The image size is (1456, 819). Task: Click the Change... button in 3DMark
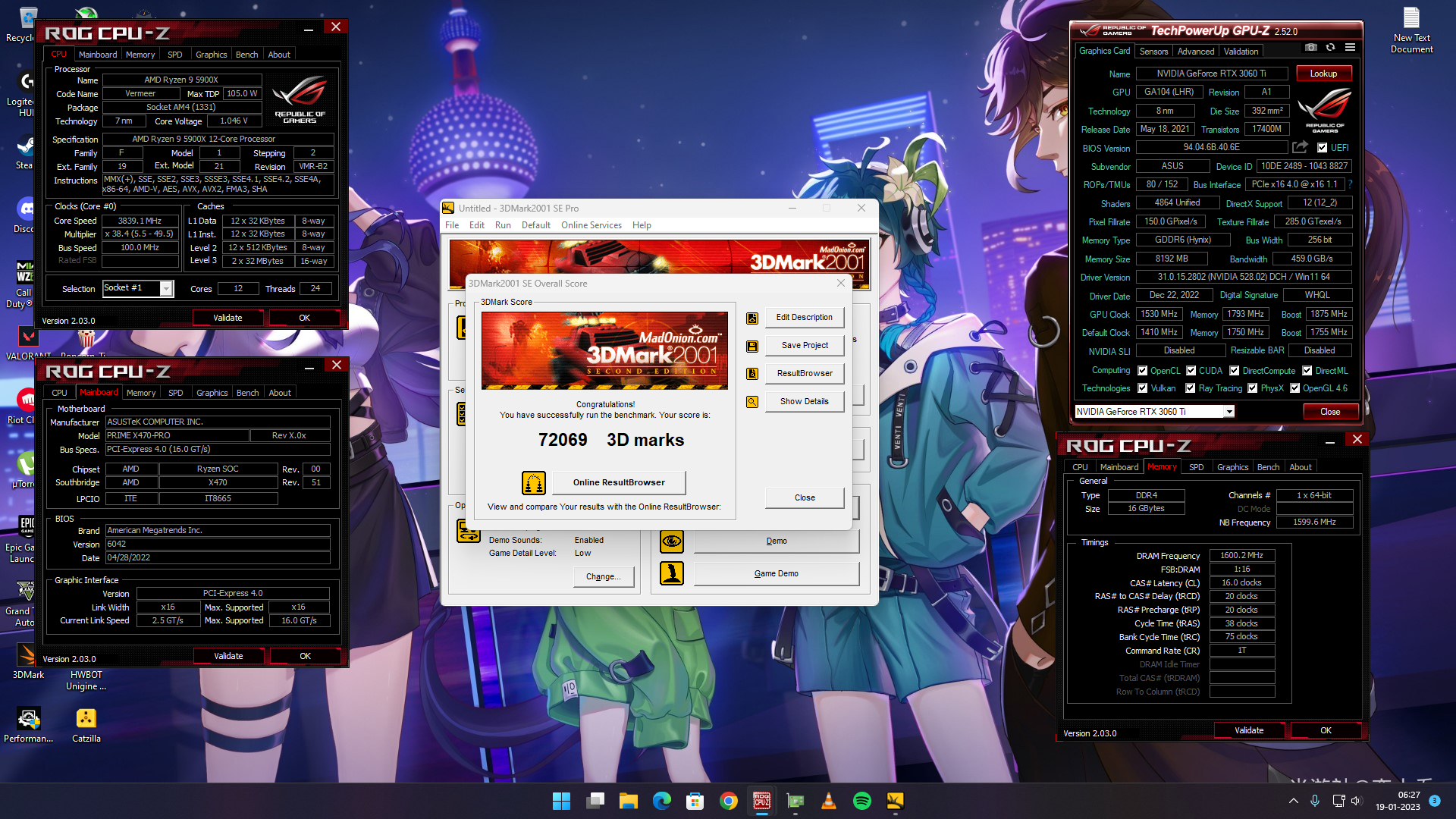click(603, 577)
